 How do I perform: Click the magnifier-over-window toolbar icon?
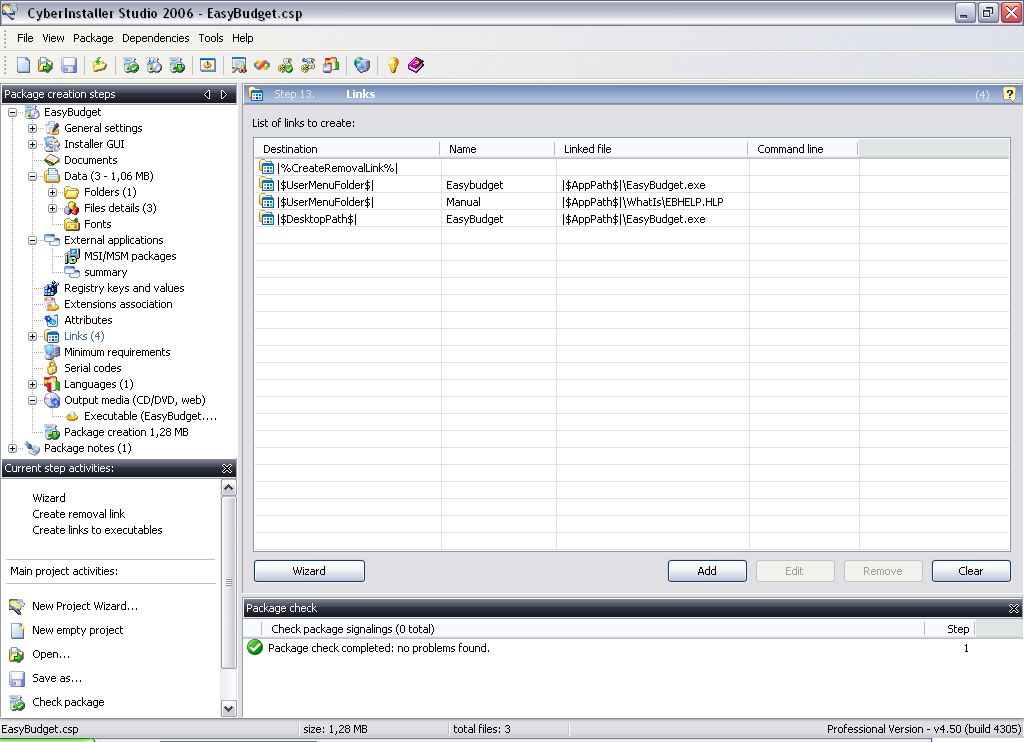(238, 65)
